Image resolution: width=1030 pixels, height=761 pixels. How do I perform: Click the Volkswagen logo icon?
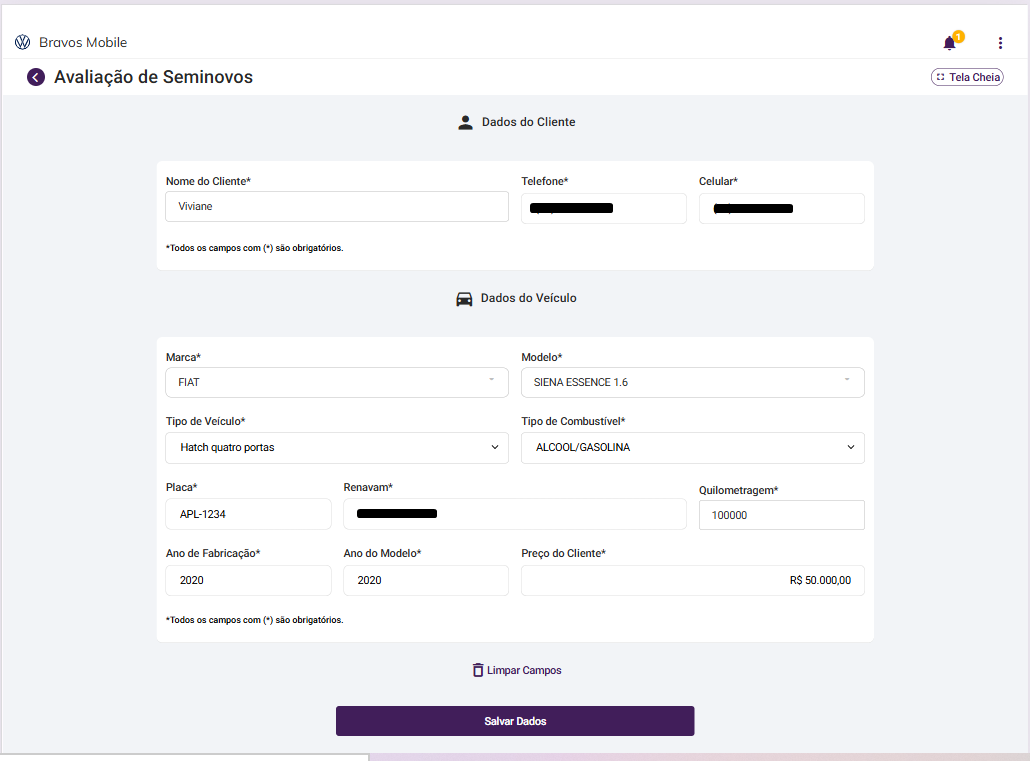coord(22,42)
